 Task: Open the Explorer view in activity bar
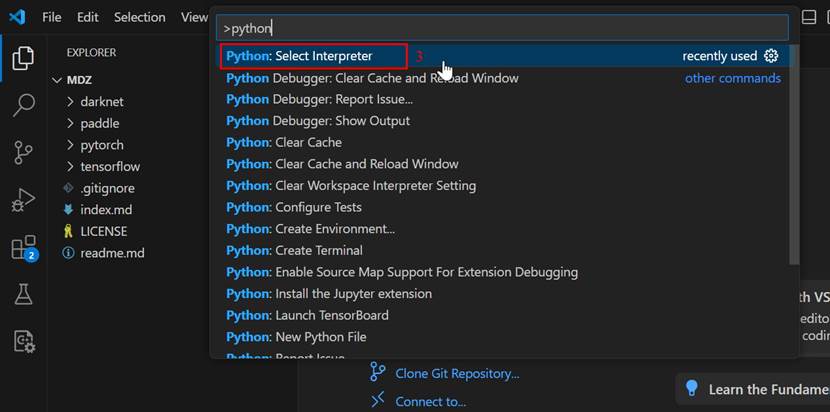pos(23,58)
